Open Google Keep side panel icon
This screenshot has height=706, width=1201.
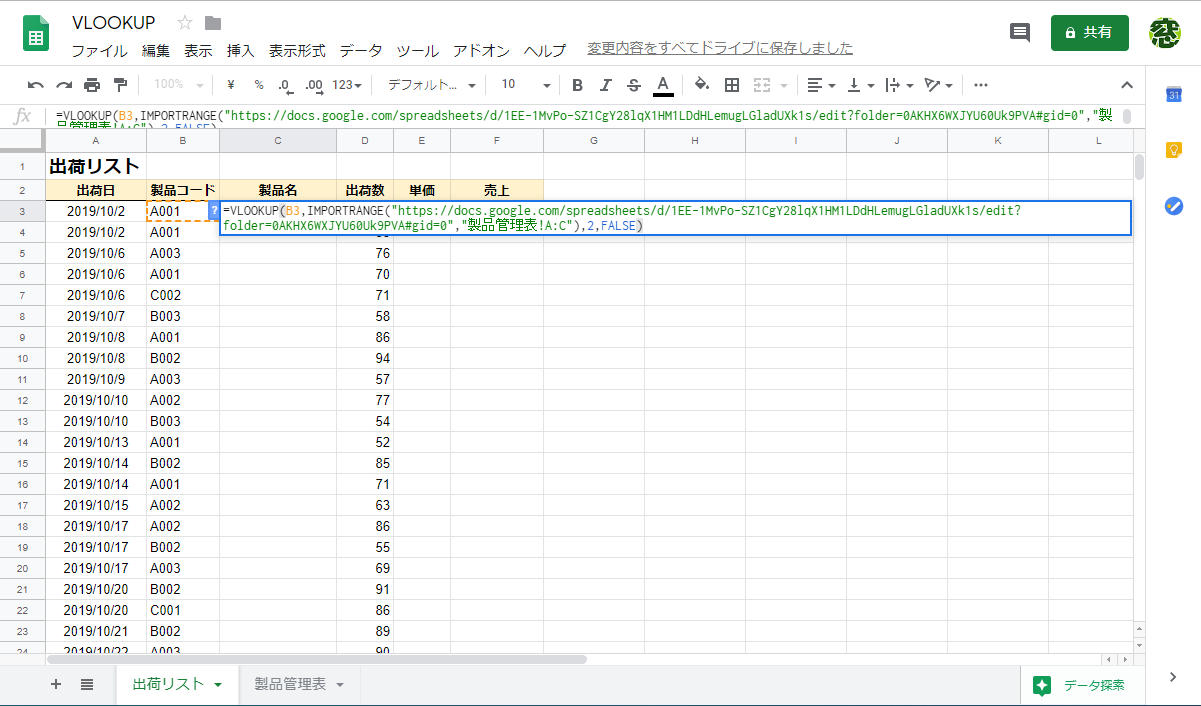tap(1174, 150)
